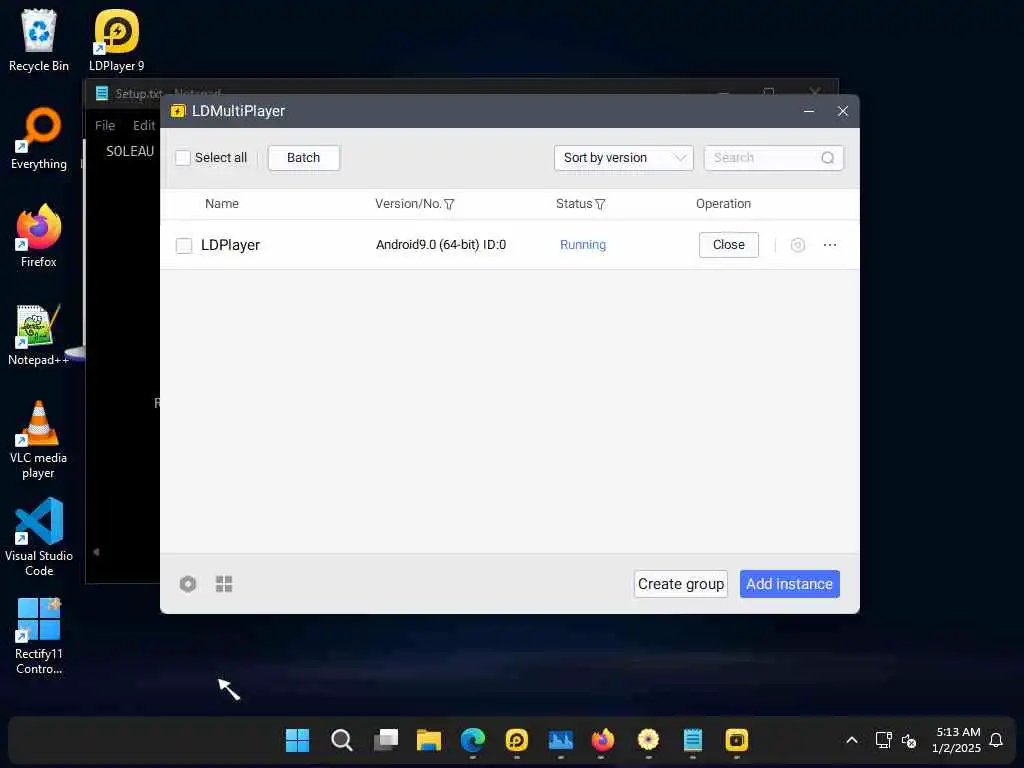Click the Running status text
This screenshot has height=768, width=1024.
point(583,245)
